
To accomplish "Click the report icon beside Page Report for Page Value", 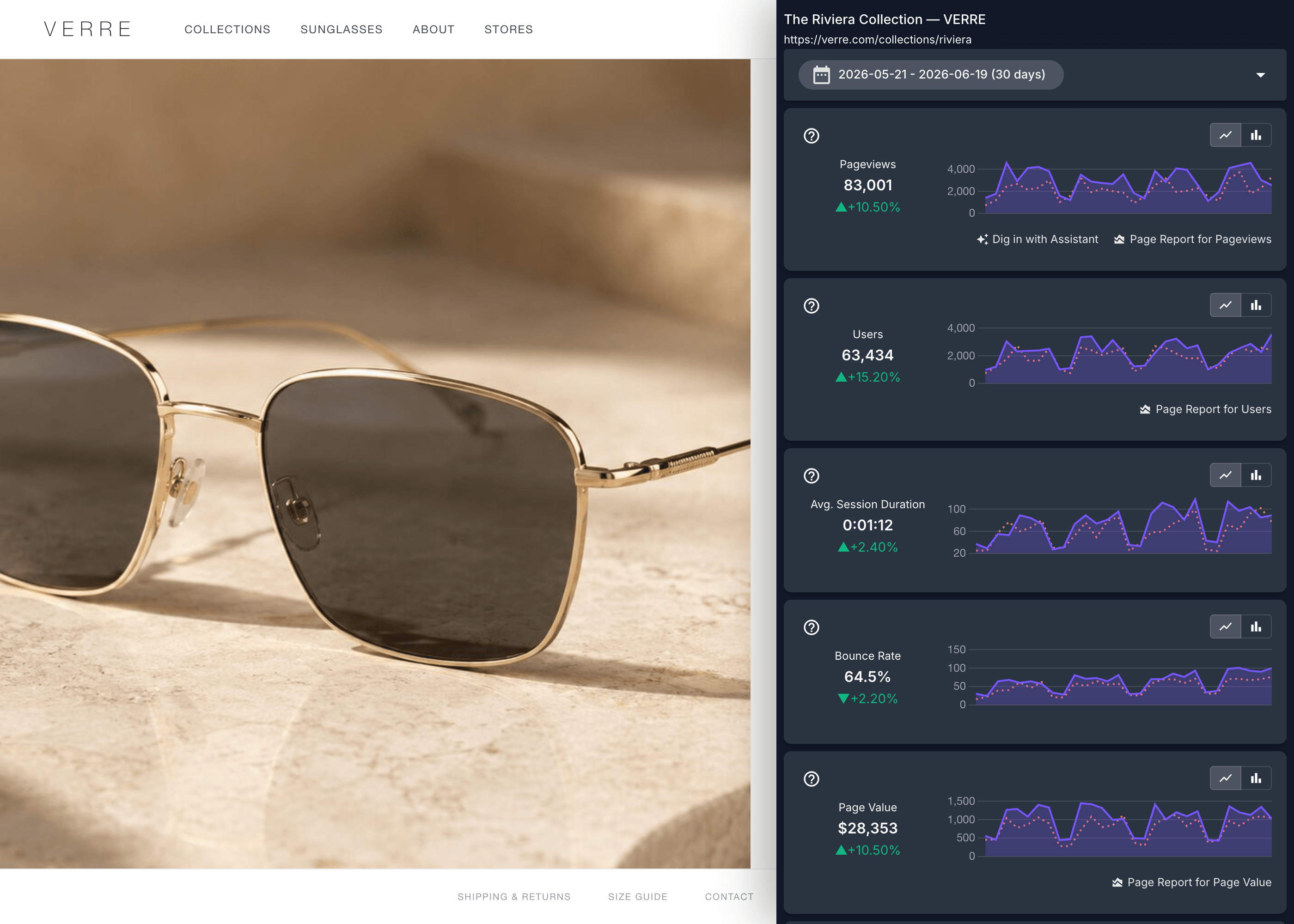I will tap(1117, 882).
